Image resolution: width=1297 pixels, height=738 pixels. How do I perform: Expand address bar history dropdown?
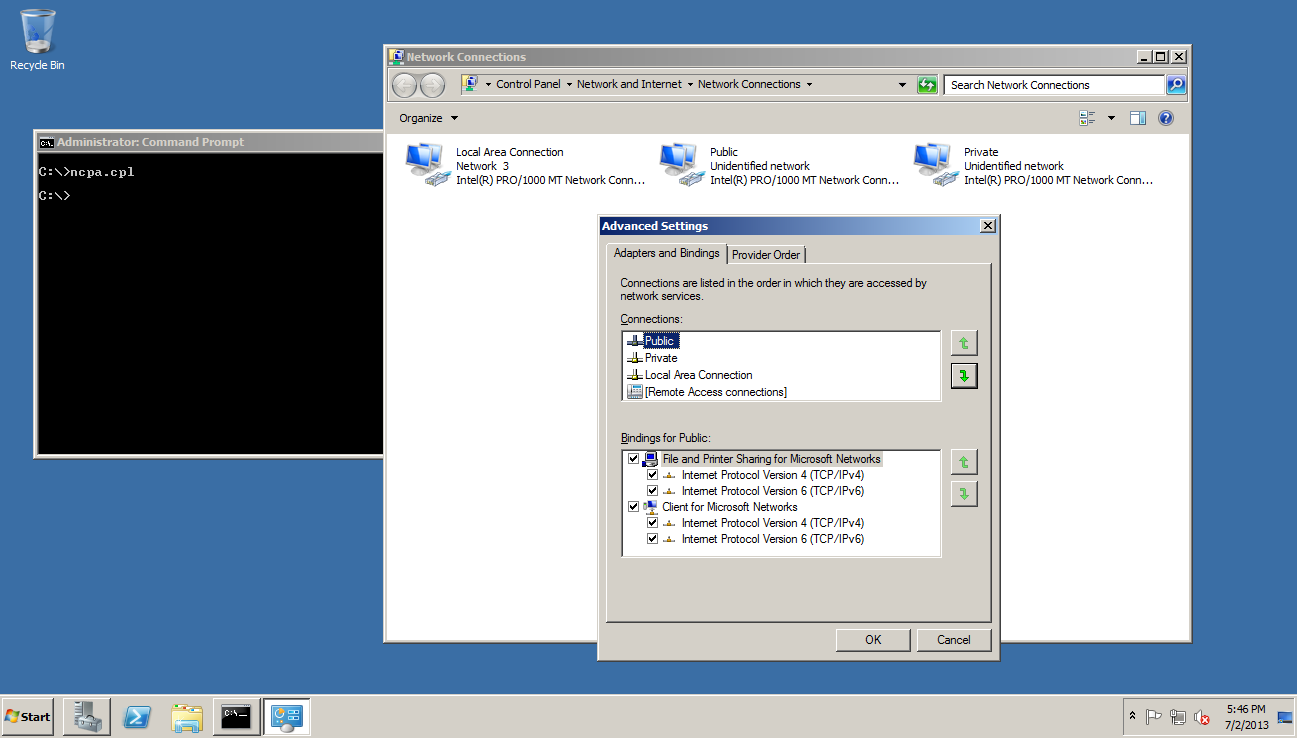click(x=902, y=85)
